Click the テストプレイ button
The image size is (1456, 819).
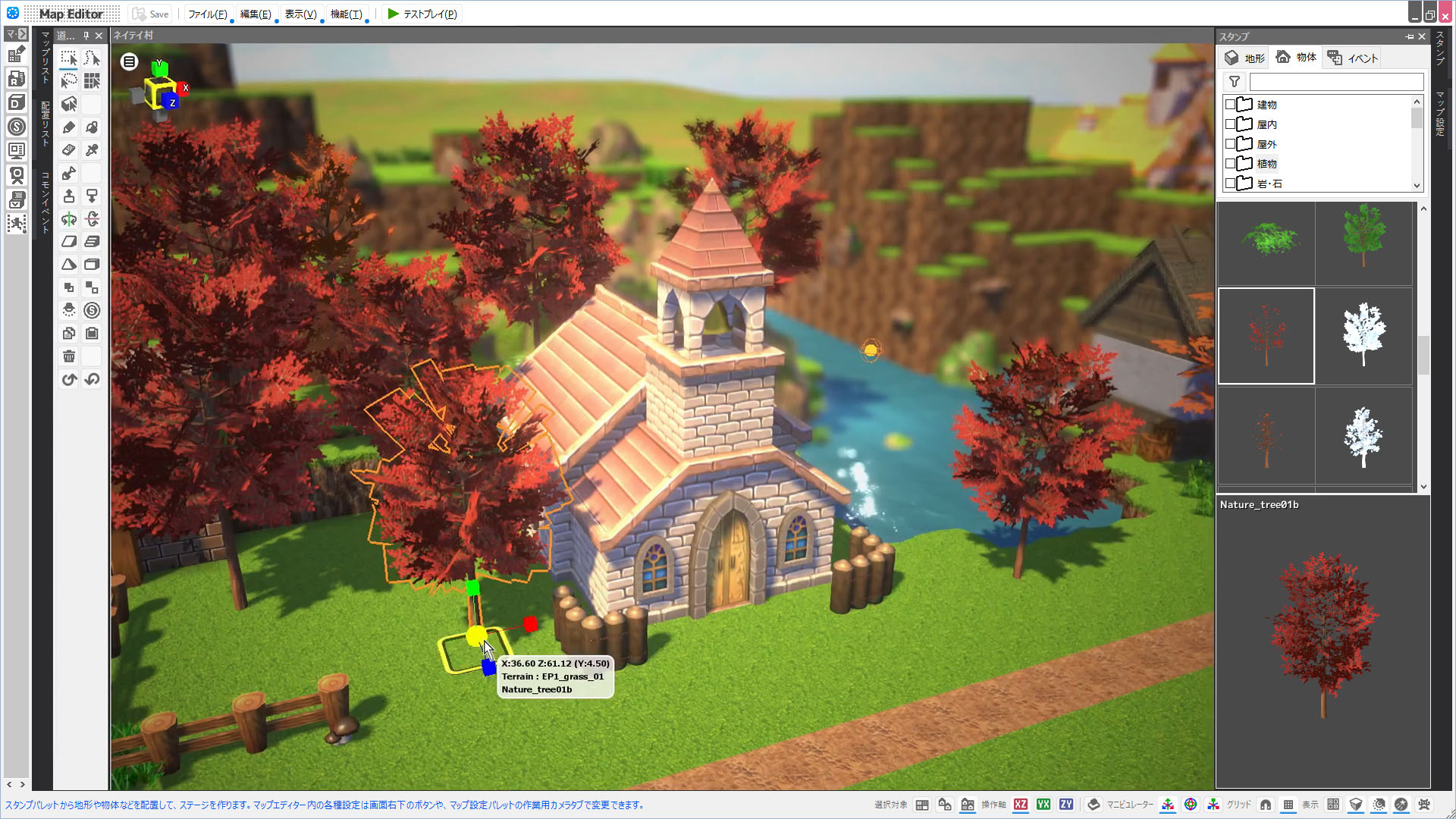[x=422, y=14]
